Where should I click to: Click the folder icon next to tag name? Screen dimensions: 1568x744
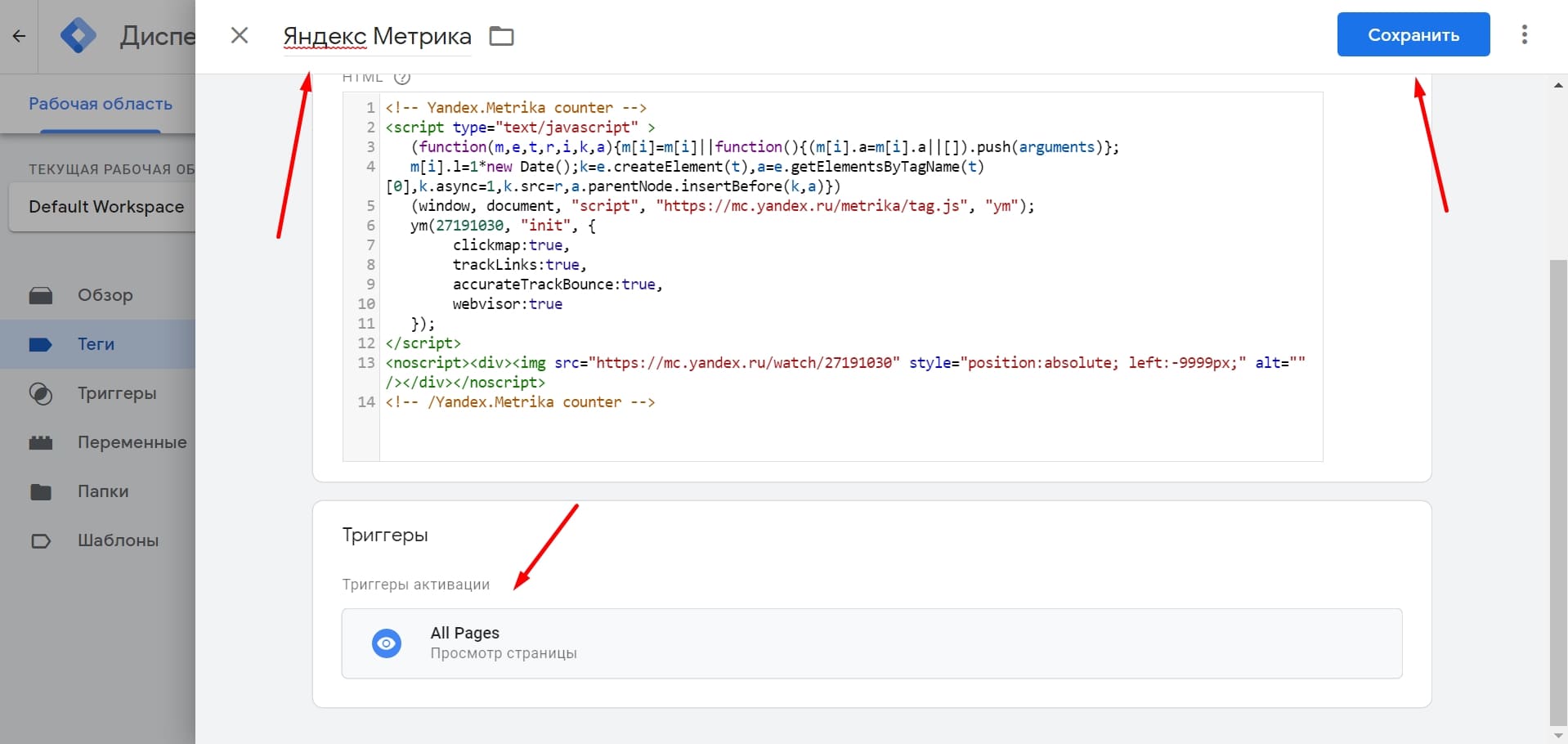tap(501, 36)
